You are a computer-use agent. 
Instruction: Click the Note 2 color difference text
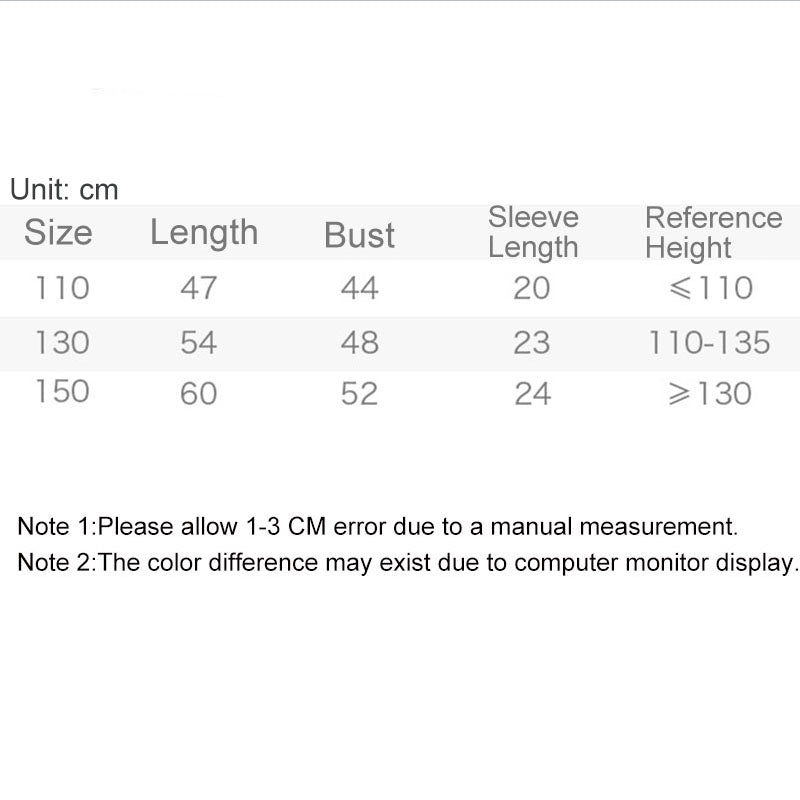[x=408, y=562]
